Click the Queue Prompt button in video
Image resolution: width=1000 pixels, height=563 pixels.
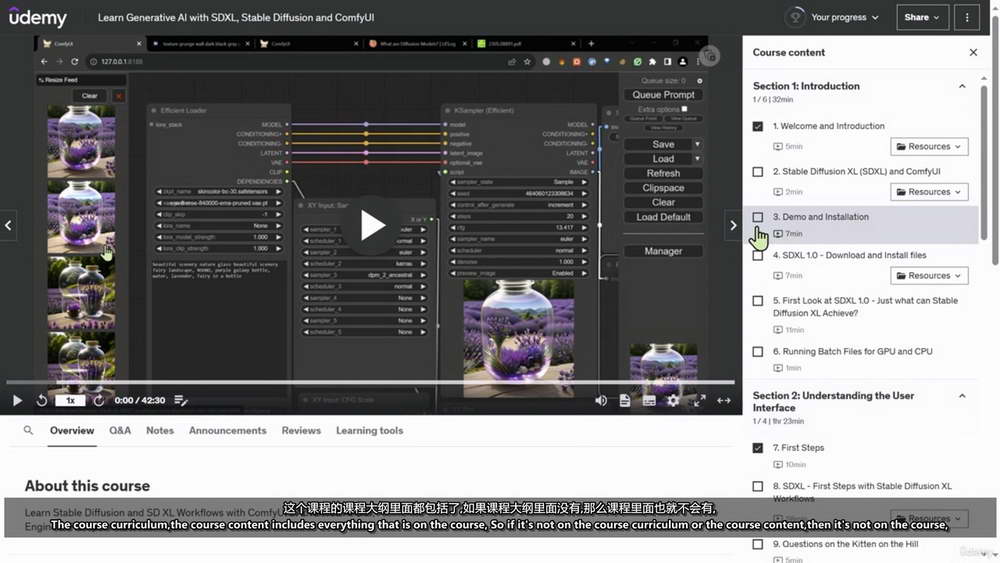tap(663, 94)
